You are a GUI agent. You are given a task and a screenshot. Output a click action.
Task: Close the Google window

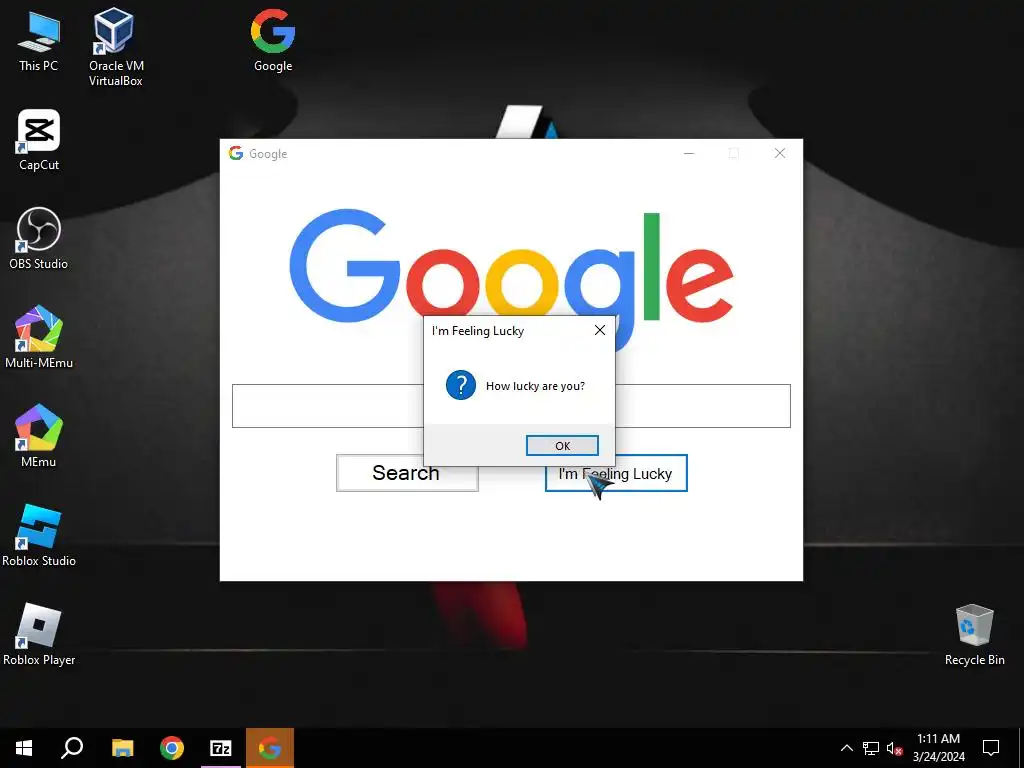pos(780,153)
